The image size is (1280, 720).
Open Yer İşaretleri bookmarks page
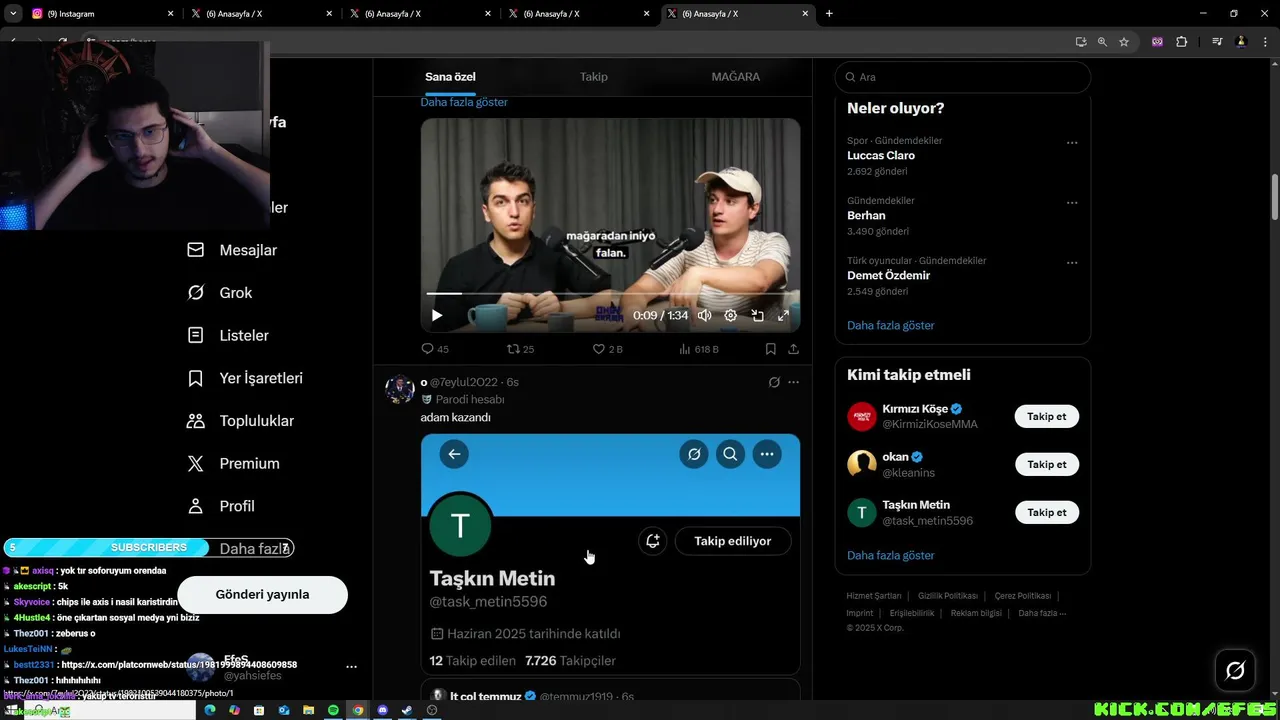coord(245,378)
